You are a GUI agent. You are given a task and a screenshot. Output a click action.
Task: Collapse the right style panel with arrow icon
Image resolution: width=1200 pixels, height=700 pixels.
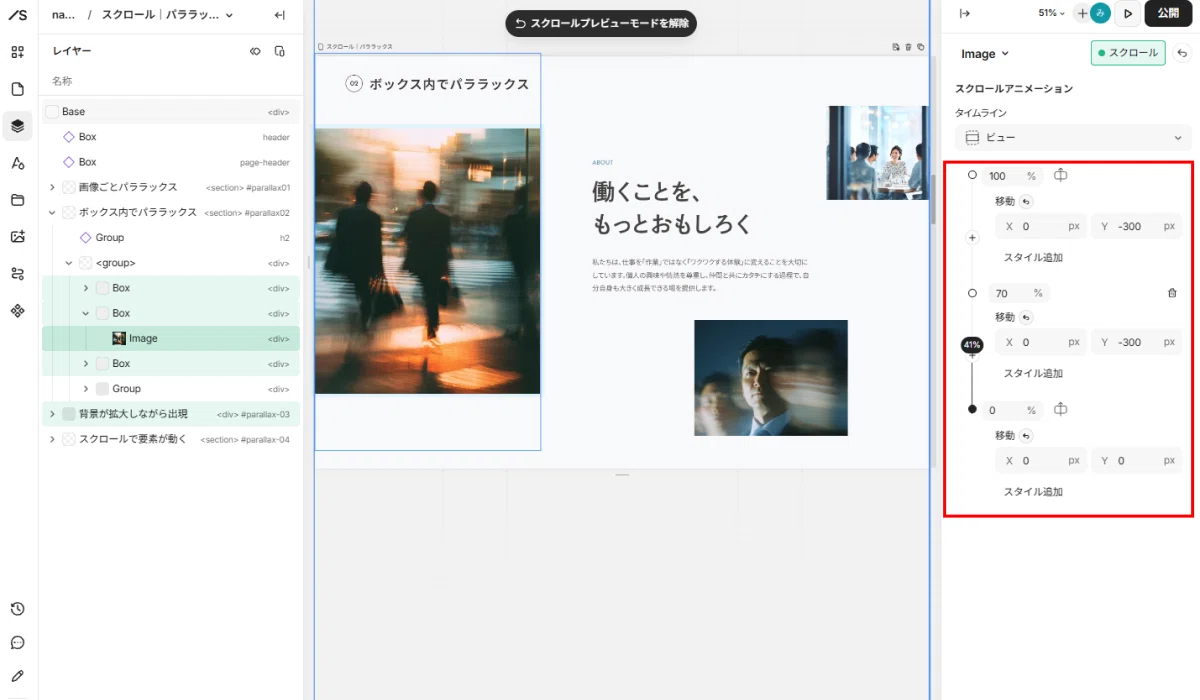(x=964, y=13)
